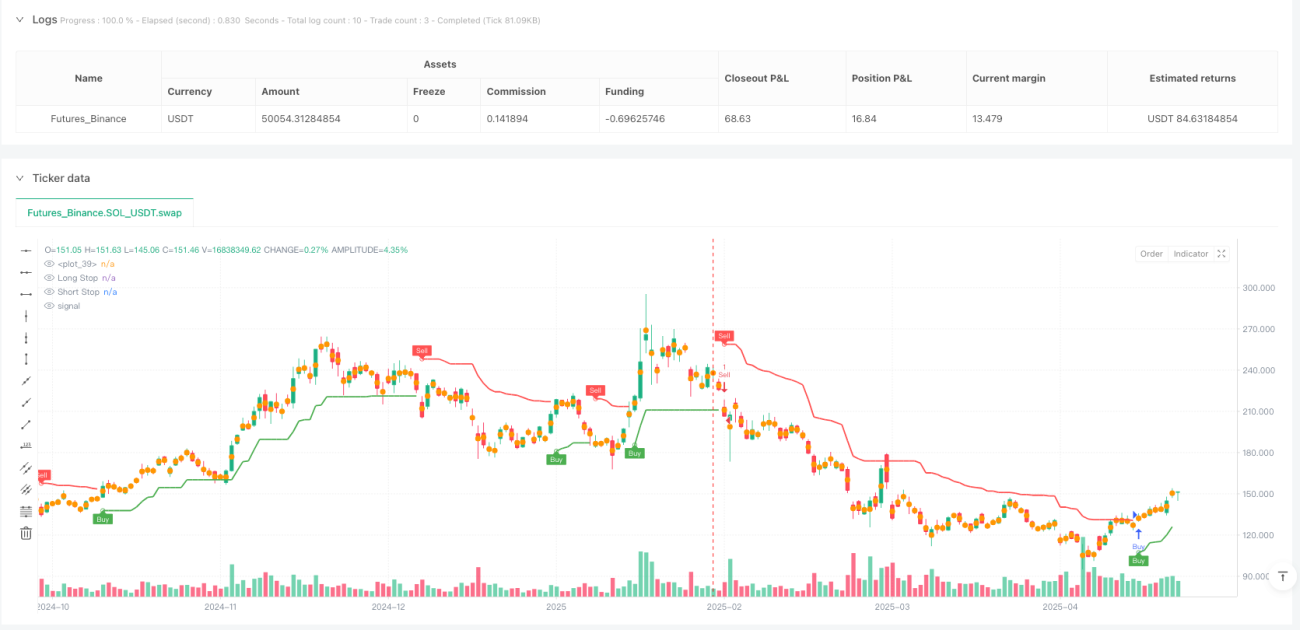The image size is (1300, 630).
Task: Select the parallel channel lines tool
Action: (26, 467)
